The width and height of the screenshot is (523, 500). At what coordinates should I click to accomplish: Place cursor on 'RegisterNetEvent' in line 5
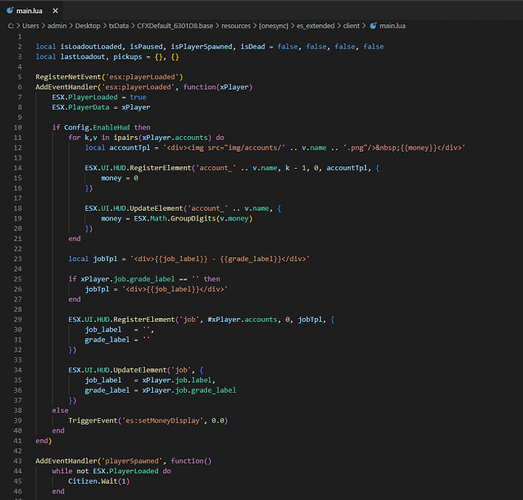[68, 77]
